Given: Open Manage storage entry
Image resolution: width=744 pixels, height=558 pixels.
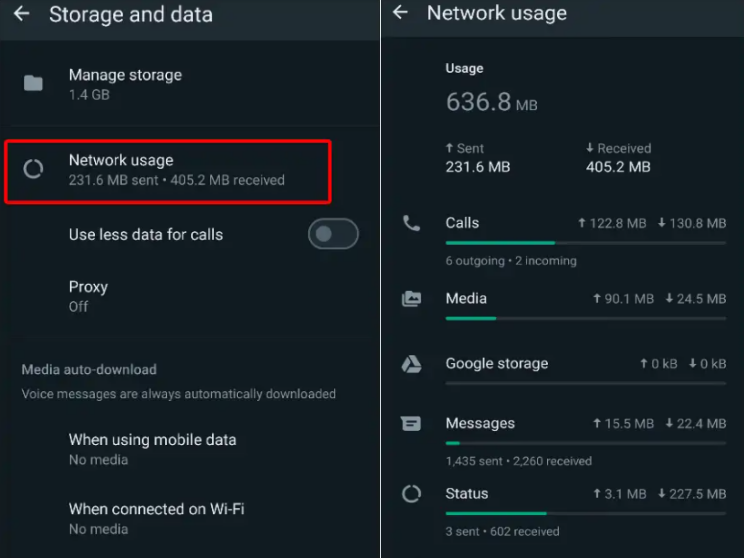Looking at the screenshot, I should point(125,83).
